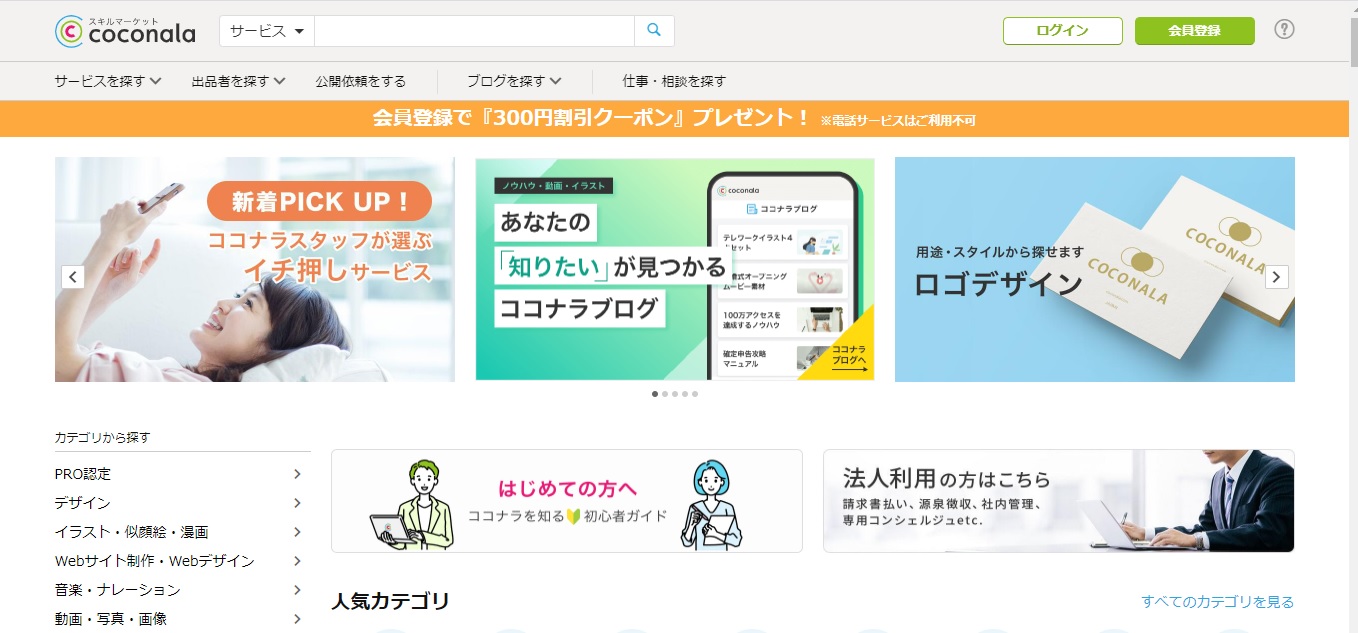Open the ロゴデザイン banner

point(1095,269)
